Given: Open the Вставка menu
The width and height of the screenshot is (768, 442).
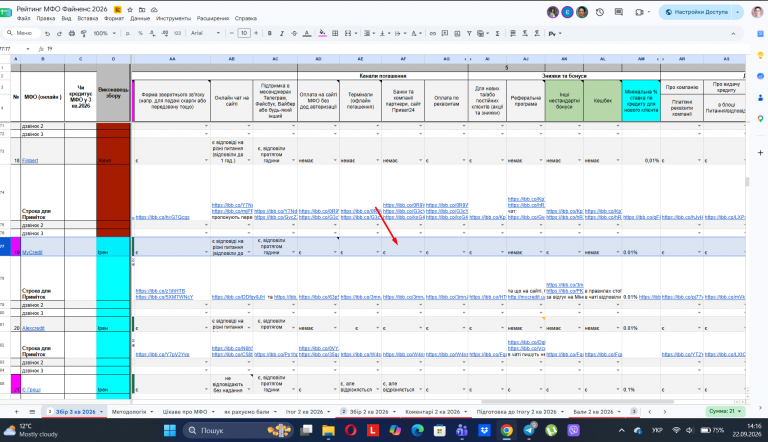Looking at the screenshot, I should pos(88,19).
